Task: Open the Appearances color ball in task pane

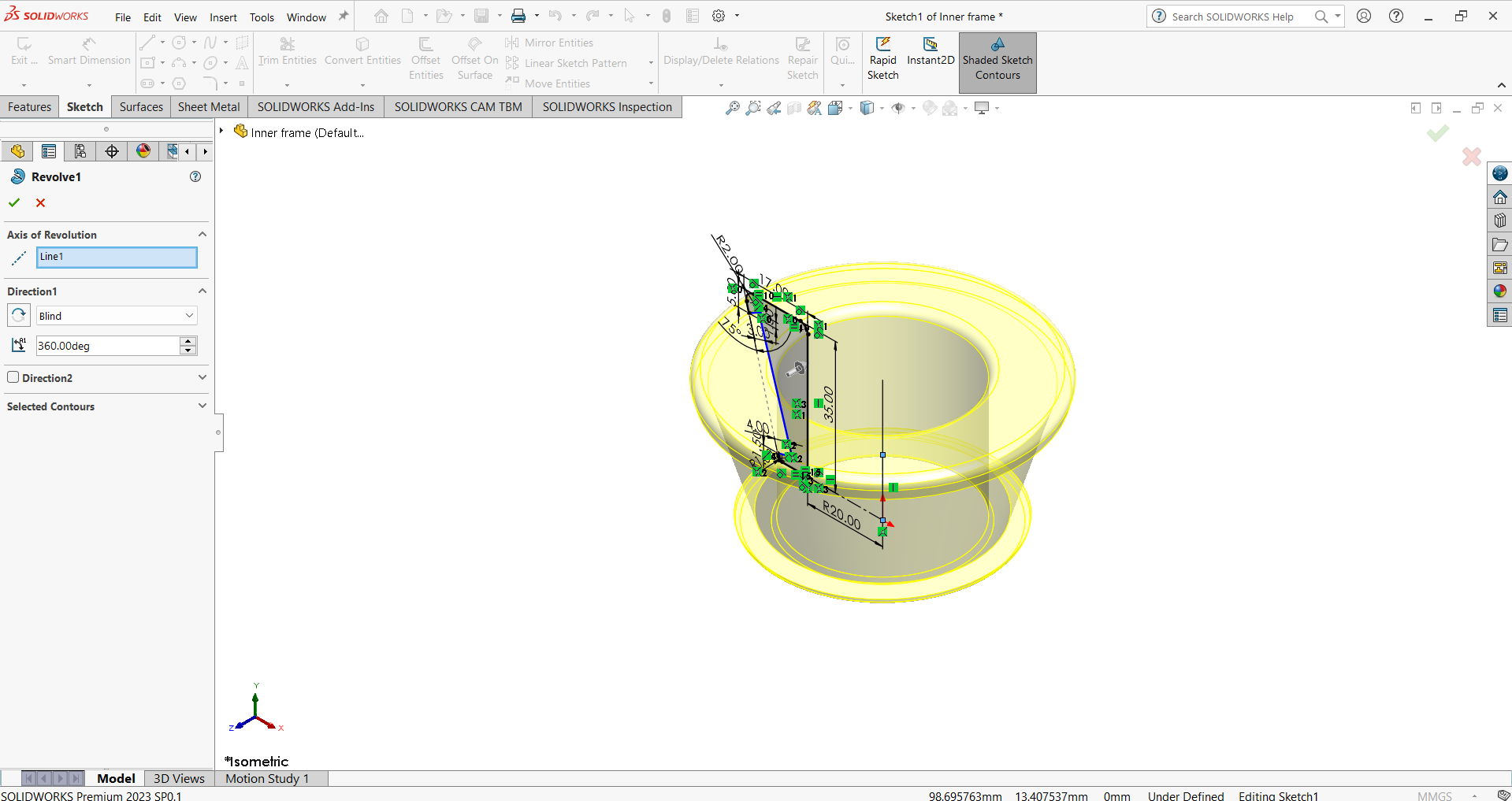Action: [x=1499, y=291]
